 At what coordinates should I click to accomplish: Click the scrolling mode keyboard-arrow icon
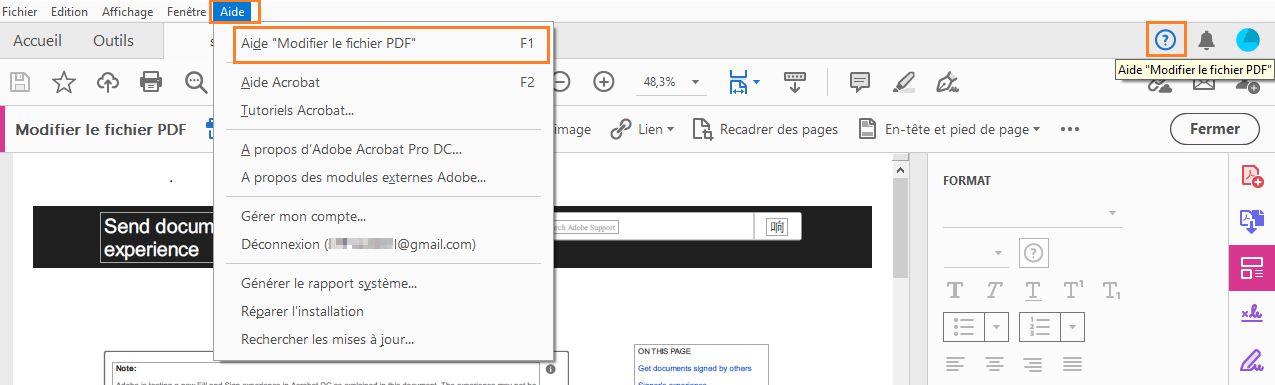coord(796,82)
